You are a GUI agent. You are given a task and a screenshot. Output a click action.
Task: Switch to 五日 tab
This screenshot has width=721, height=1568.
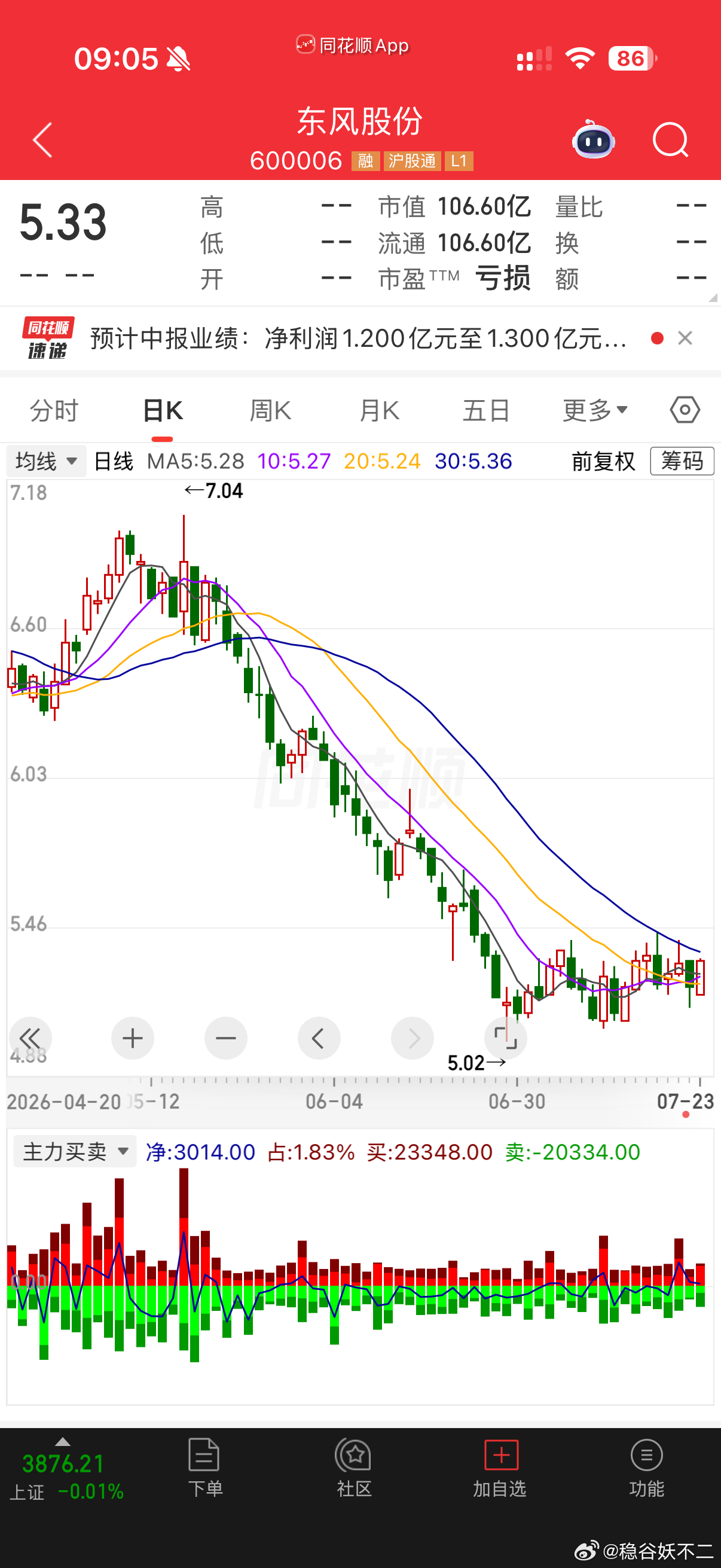point(486,410)
